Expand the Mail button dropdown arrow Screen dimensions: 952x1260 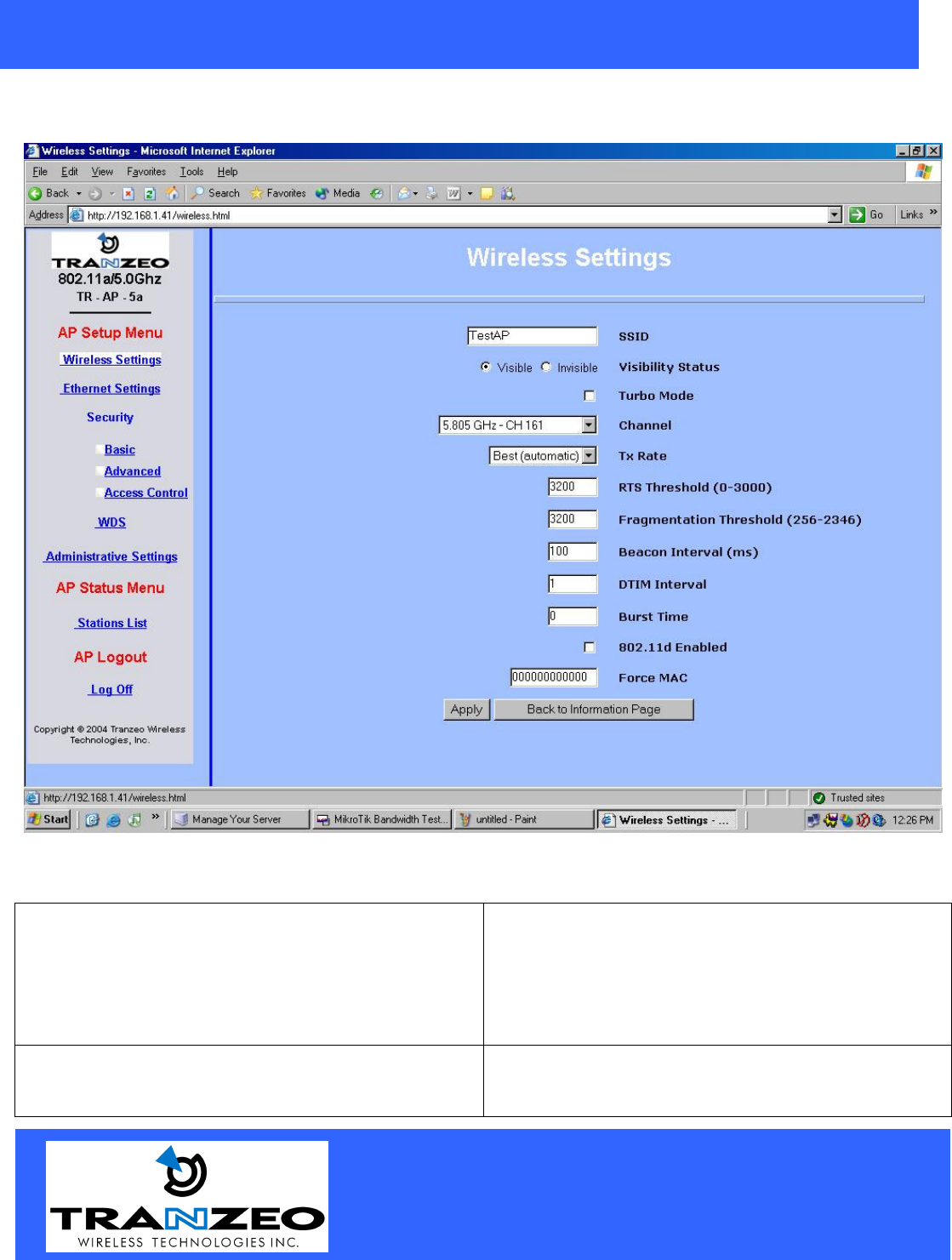(x=416, y=194)
